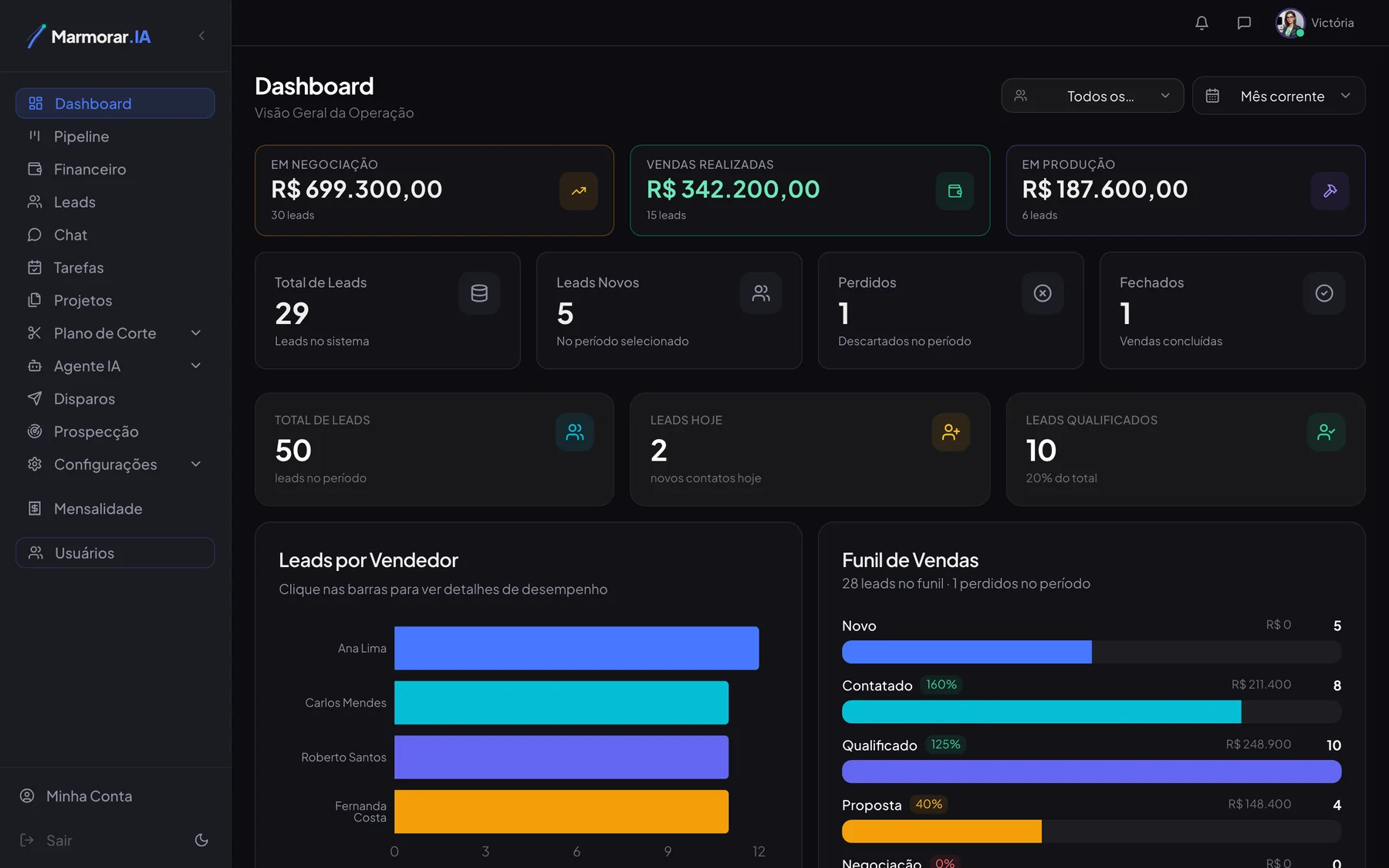Screen dimensions: 1389x868
Task: Expand the Plano de Corte submenu
Action: tap(196, 333)
